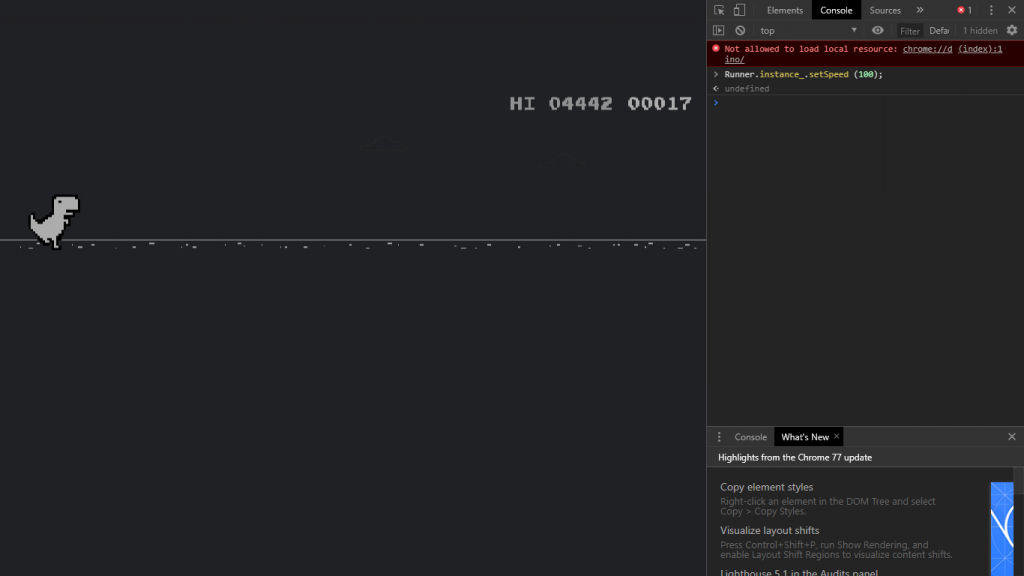Activate the inspect element picker icon

pos(719,10)
